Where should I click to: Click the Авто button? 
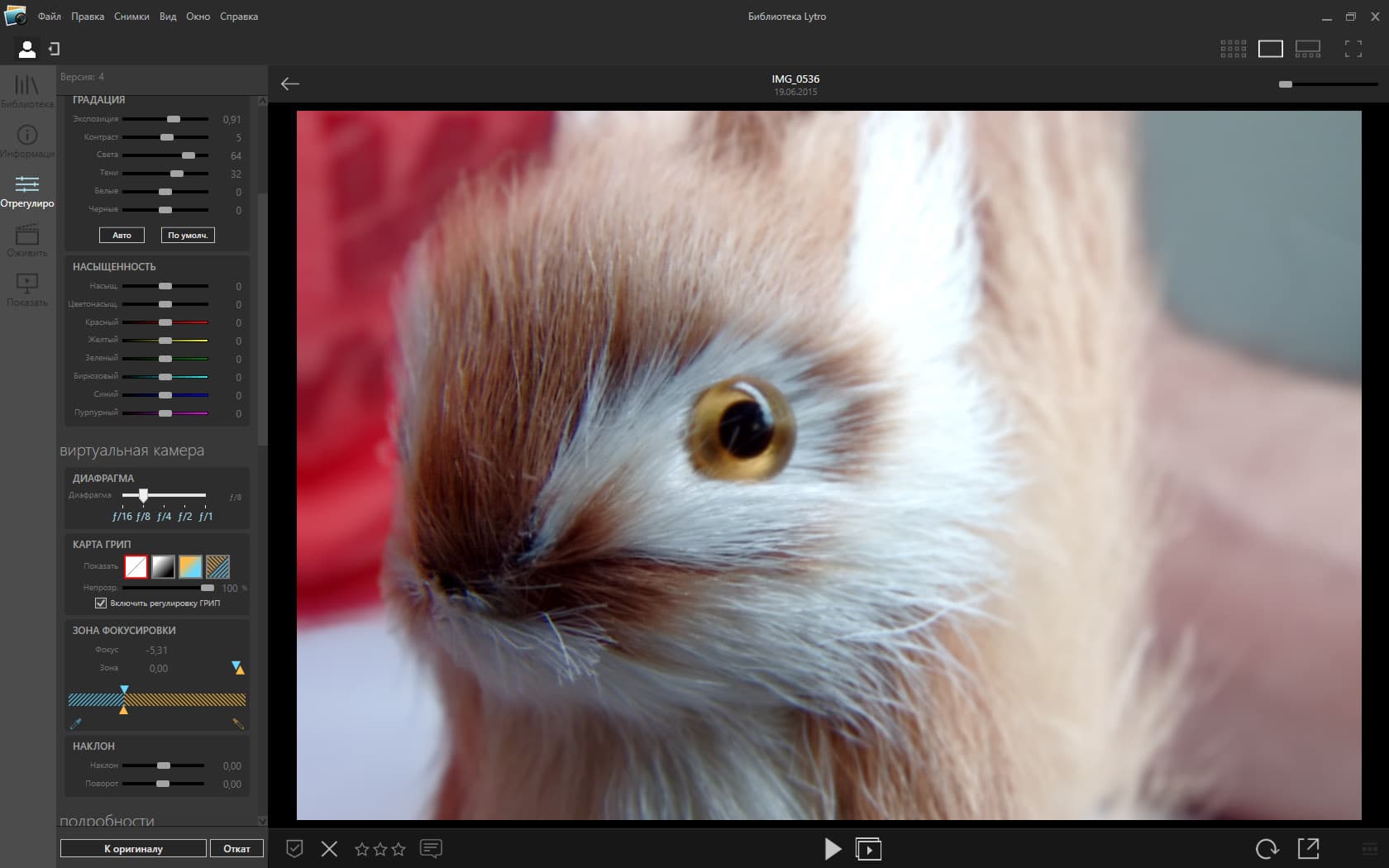[x=122, y=236]
